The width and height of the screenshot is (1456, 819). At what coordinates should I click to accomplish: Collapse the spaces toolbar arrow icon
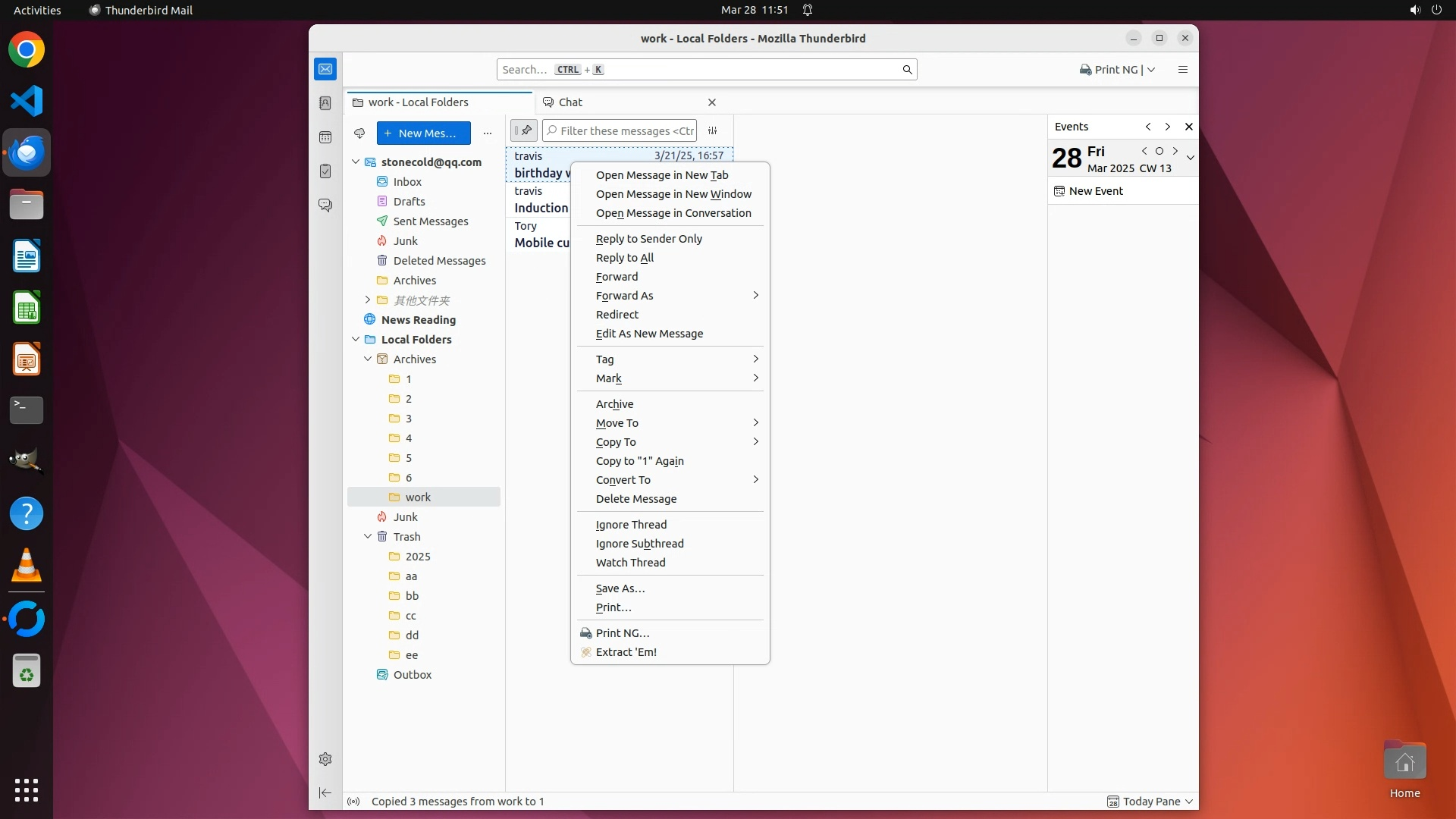(325, 792)
